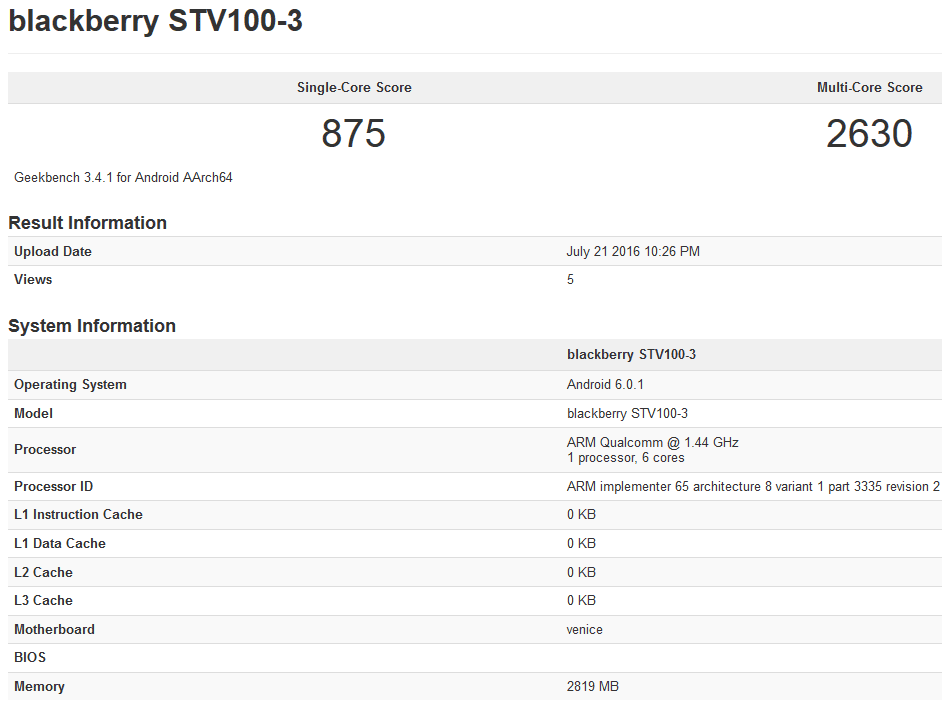This screenshot has width=942, height=704.
Task: Click the Upload Date value July 21 2016
Action: 633,252
